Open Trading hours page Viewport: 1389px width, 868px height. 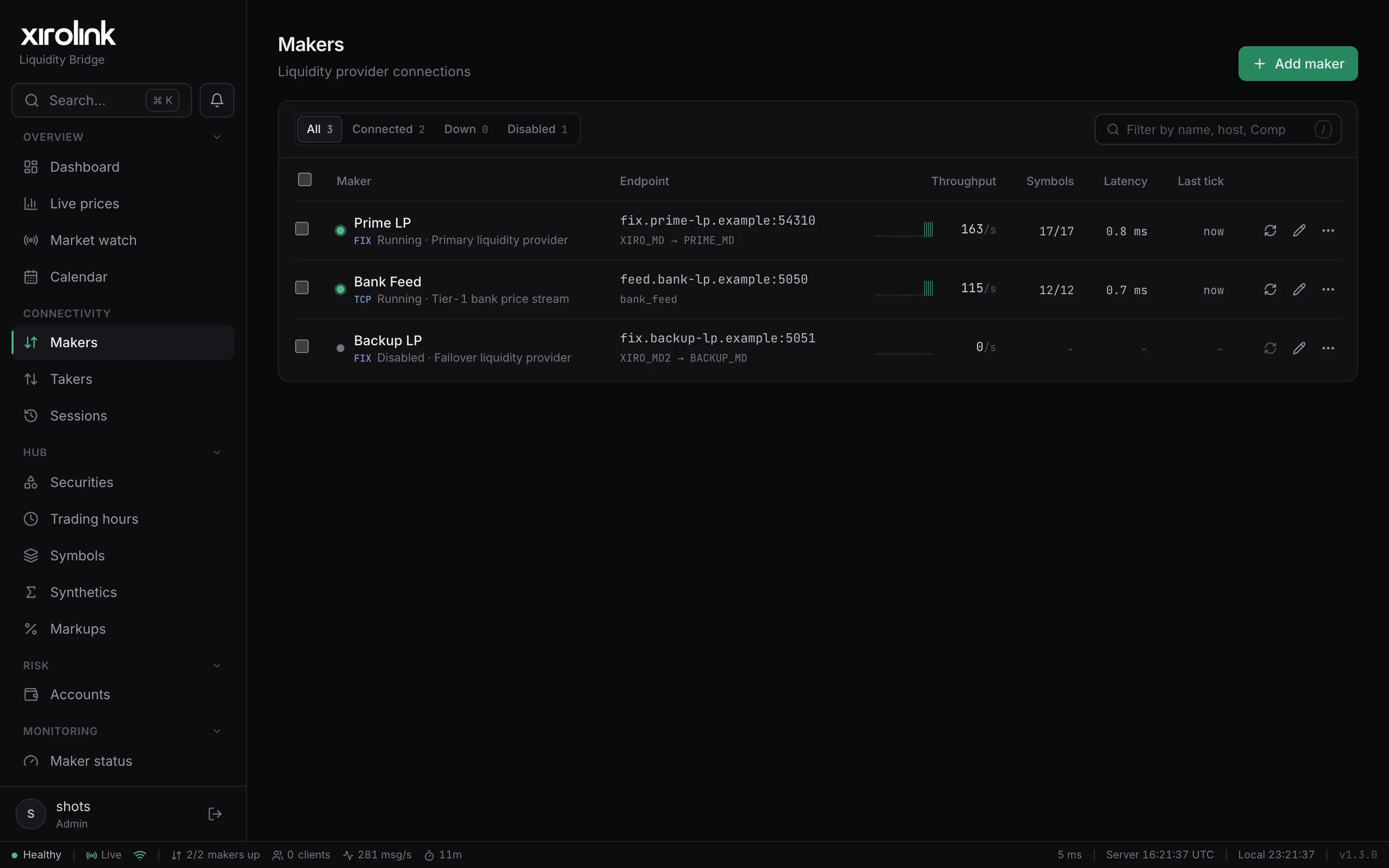pyautogui.click(x=123, y=519)
